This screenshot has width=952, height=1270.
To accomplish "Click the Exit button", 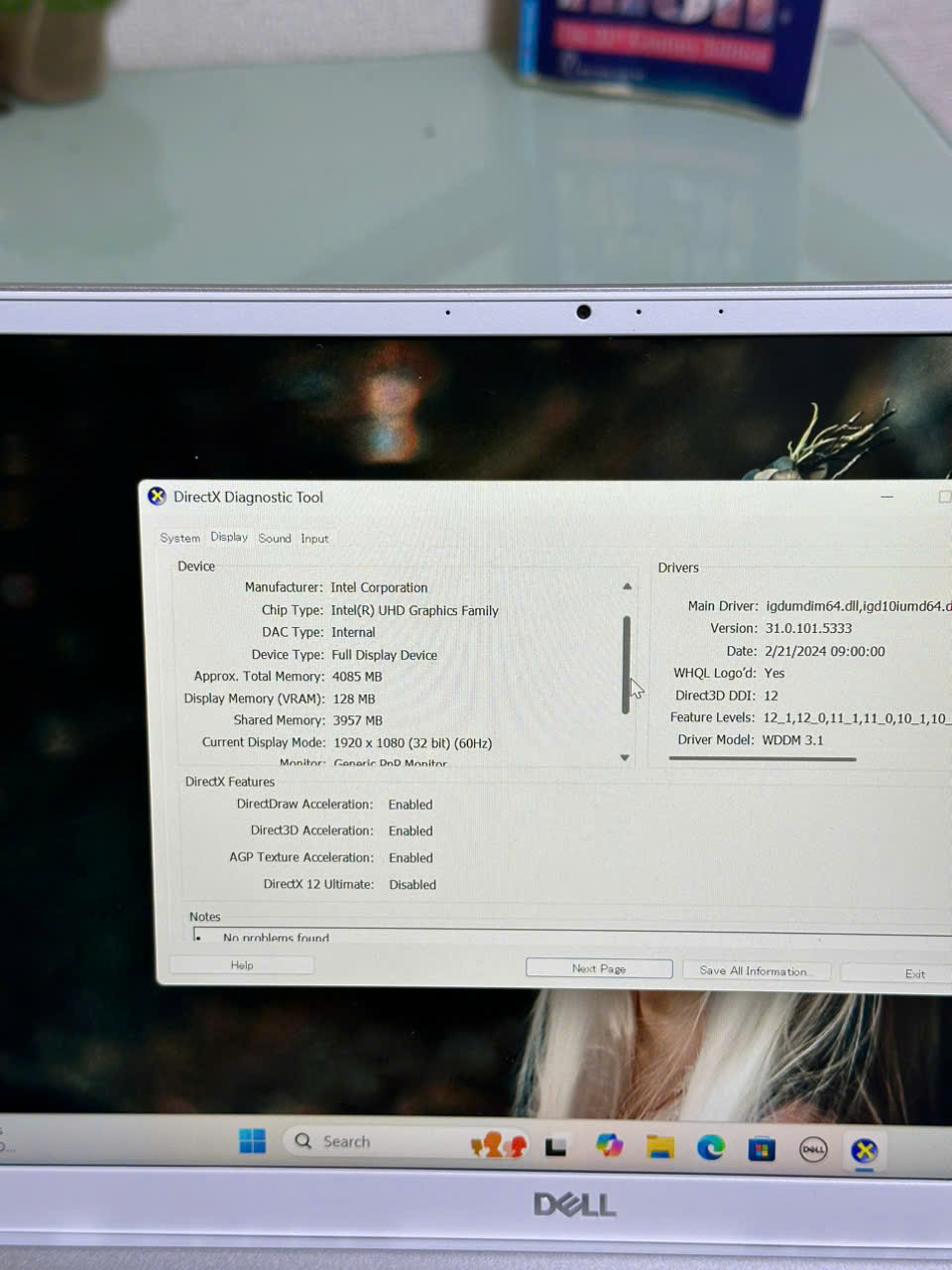I will [x=914, y=973].
